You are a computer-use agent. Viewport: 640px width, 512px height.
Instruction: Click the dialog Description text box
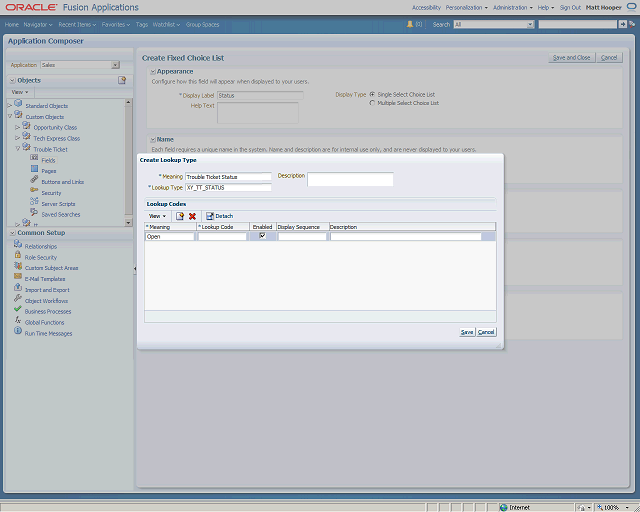click(350, 179)
